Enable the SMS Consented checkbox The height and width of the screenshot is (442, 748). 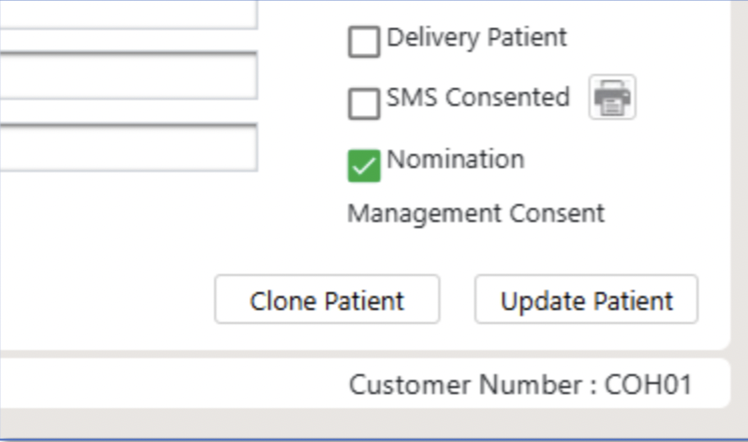coord(364,103)
